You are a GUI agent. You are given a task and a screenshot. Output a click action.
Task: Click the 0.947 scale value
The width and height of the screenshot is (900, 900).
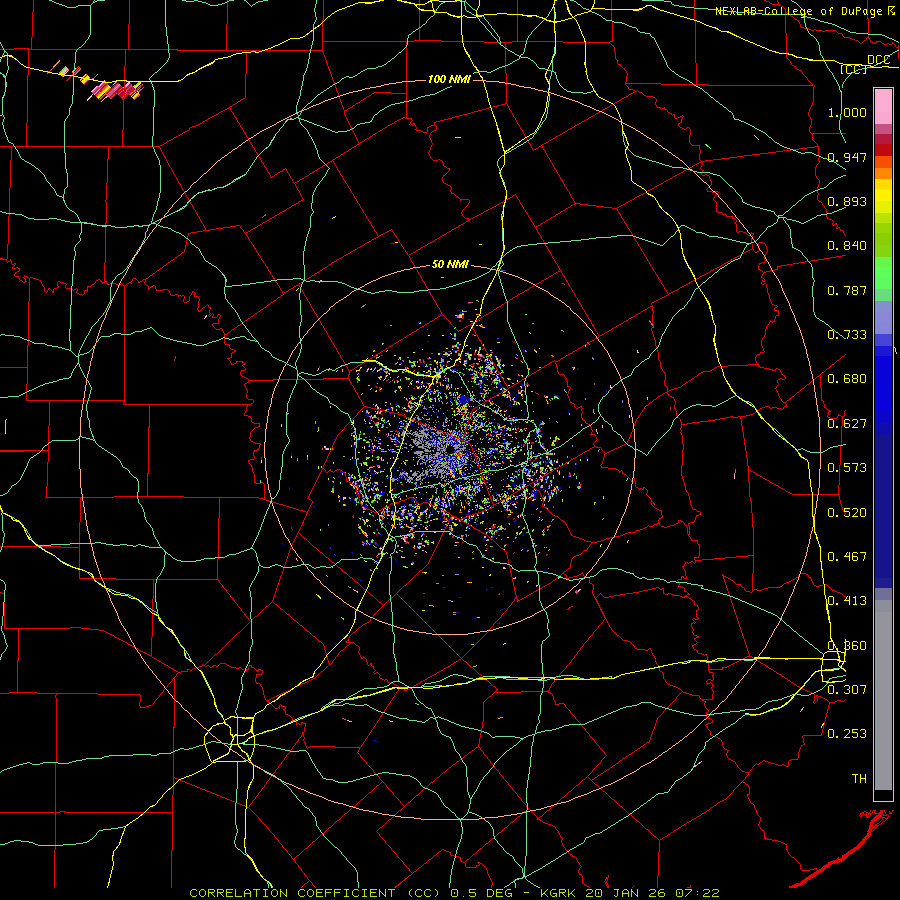[x=847, y=157]
